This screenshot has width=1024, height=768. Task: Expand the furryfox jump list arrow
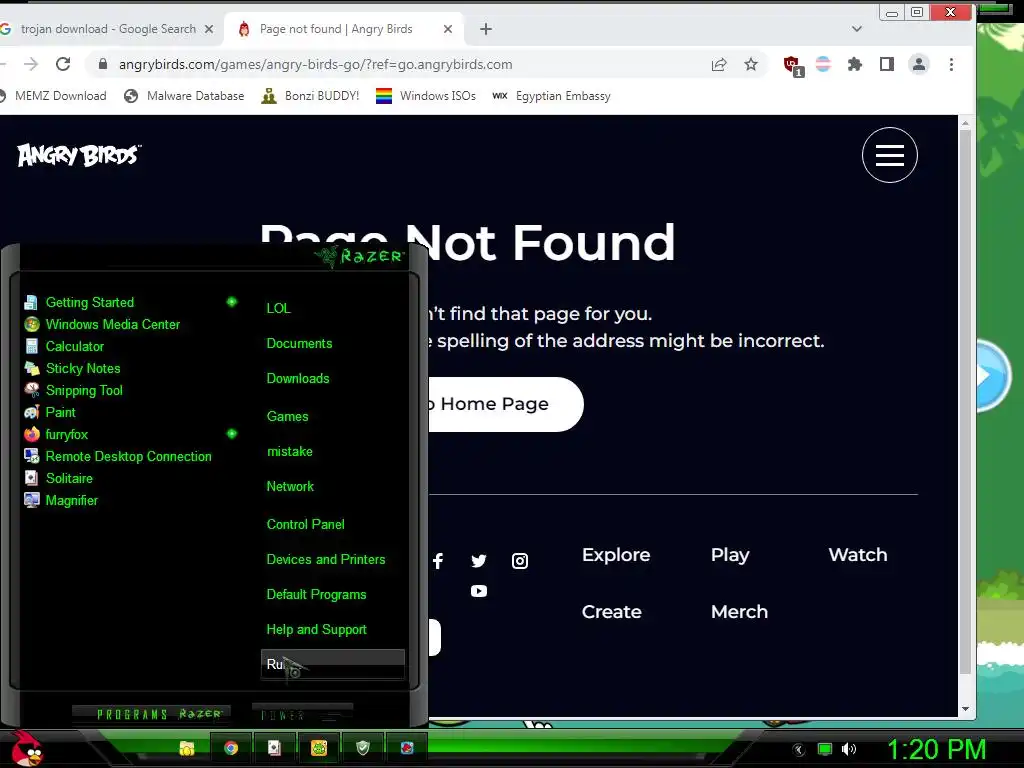pos(232,434)
